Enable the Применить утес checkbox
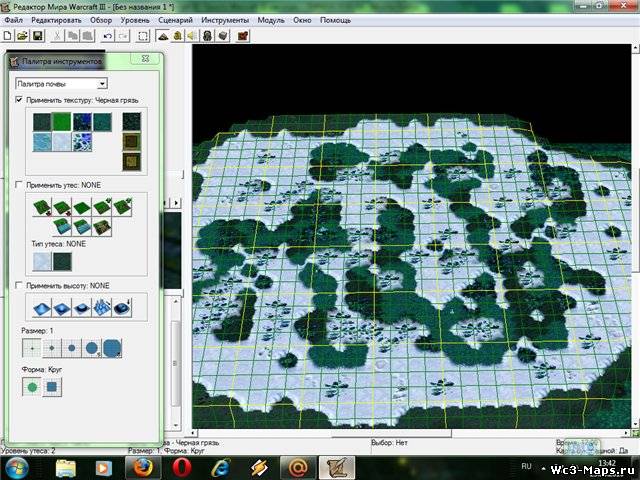The width and height of the screenshot is (640, 480). click(19, 185)
